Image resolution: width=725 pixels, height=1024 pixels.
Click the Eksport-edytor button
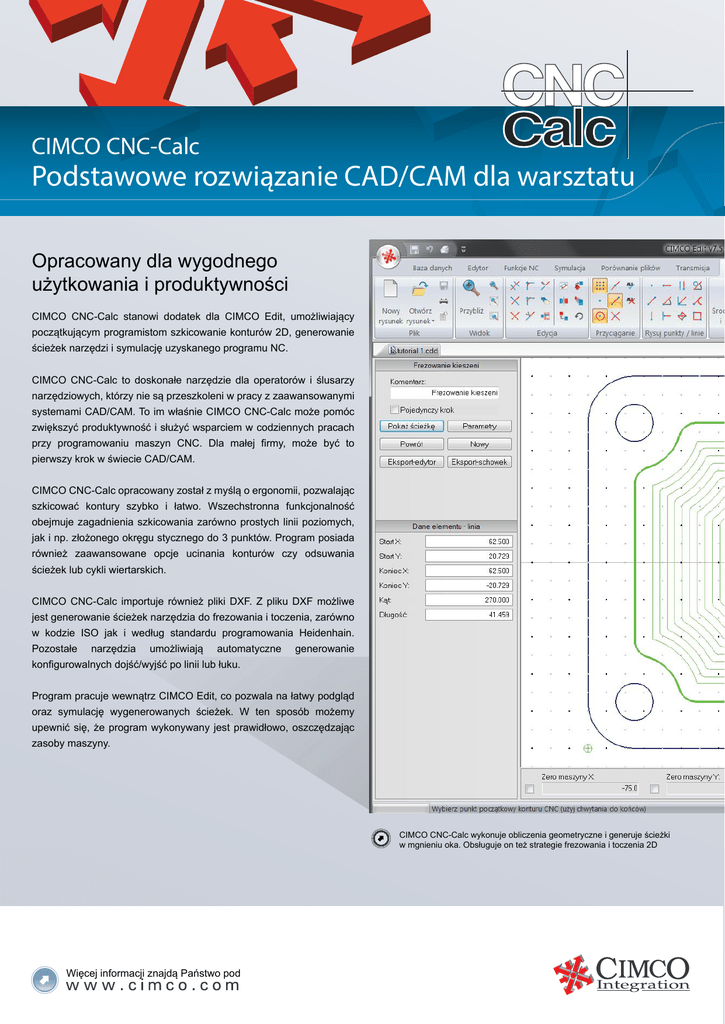[x=410, y=462]
